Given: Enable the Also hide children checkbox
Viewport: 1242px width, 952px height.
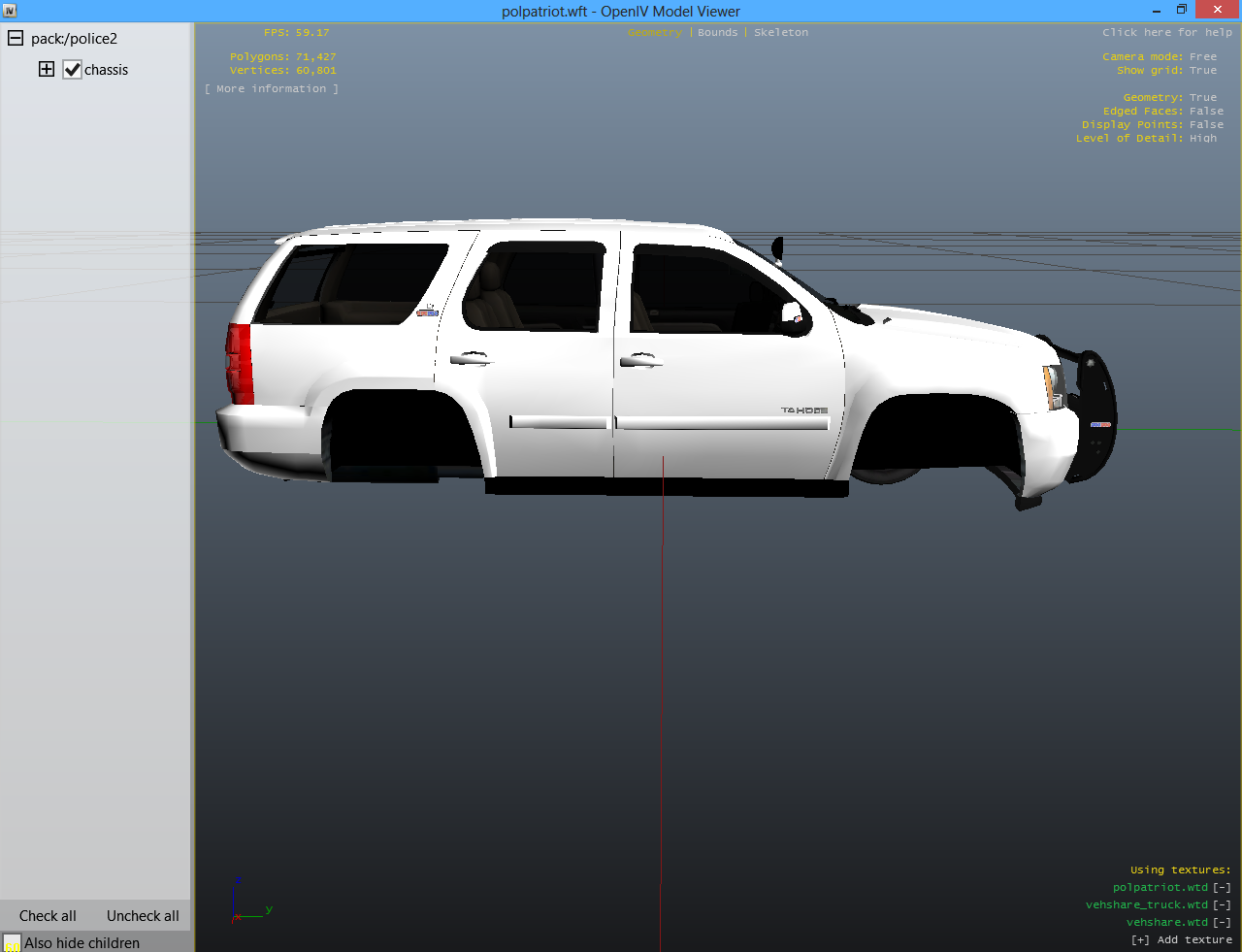Looking at the screenshot, I should point(13,943).
